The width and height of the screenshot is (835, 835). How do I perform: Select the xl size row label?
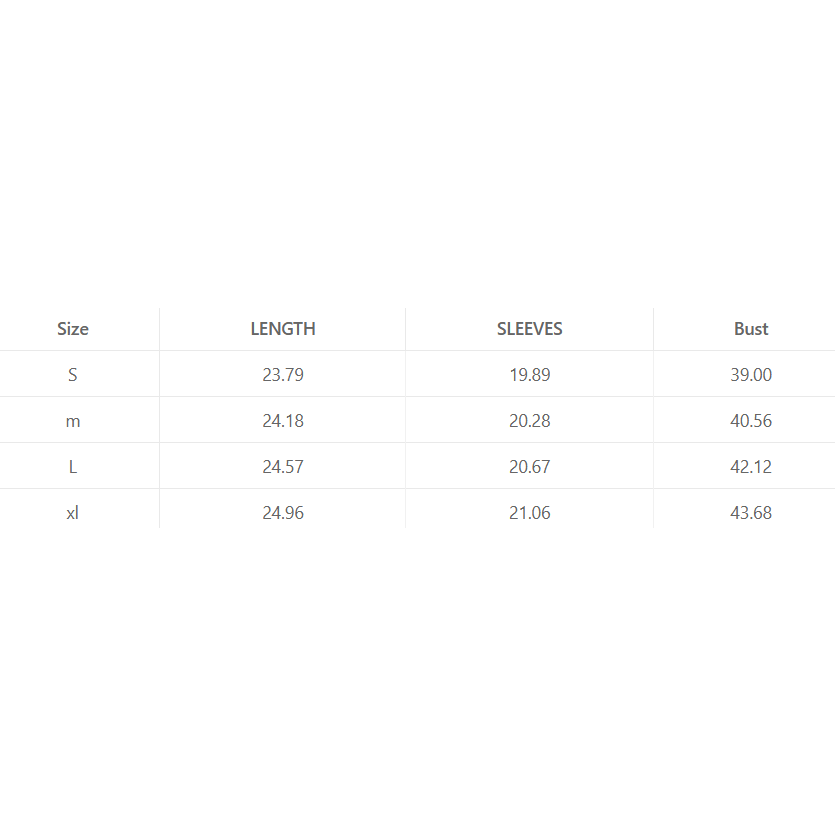(x=73, y=513)
